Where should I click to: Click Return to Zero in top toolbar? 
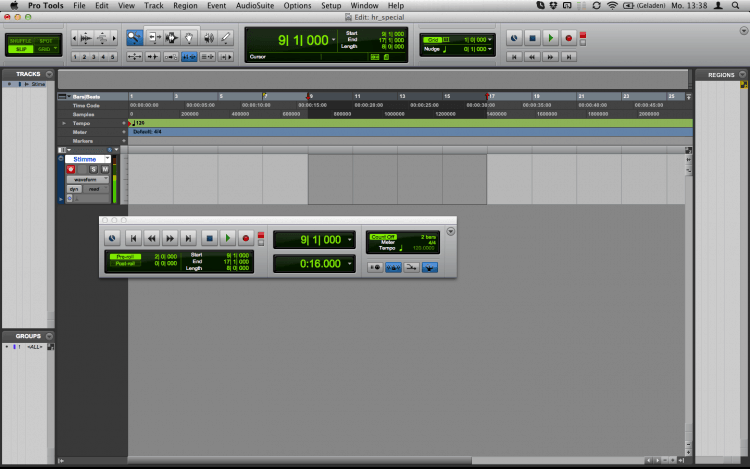point(514,57)
